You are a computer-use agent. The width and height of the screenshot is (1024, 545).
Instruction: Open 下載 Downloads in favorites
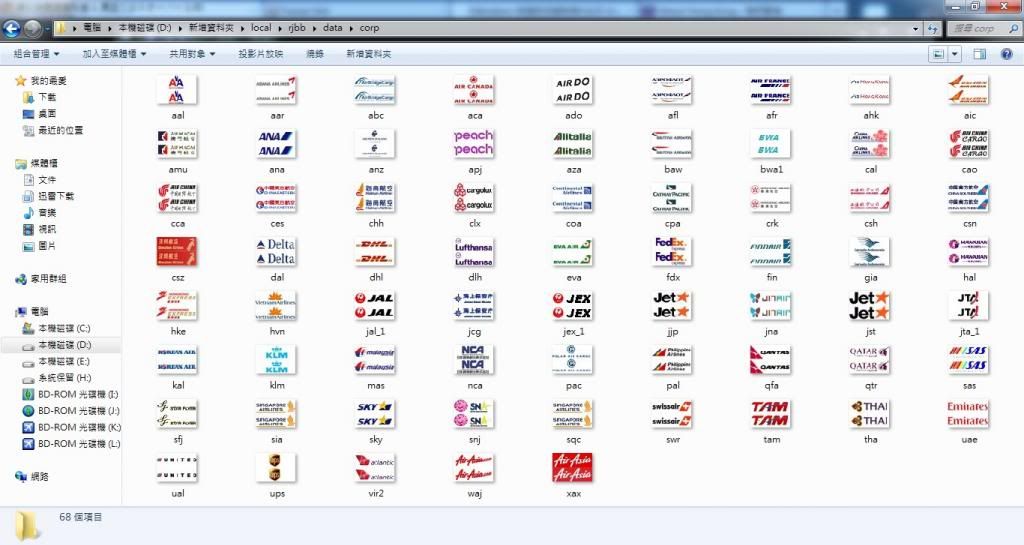click(40, 97)
